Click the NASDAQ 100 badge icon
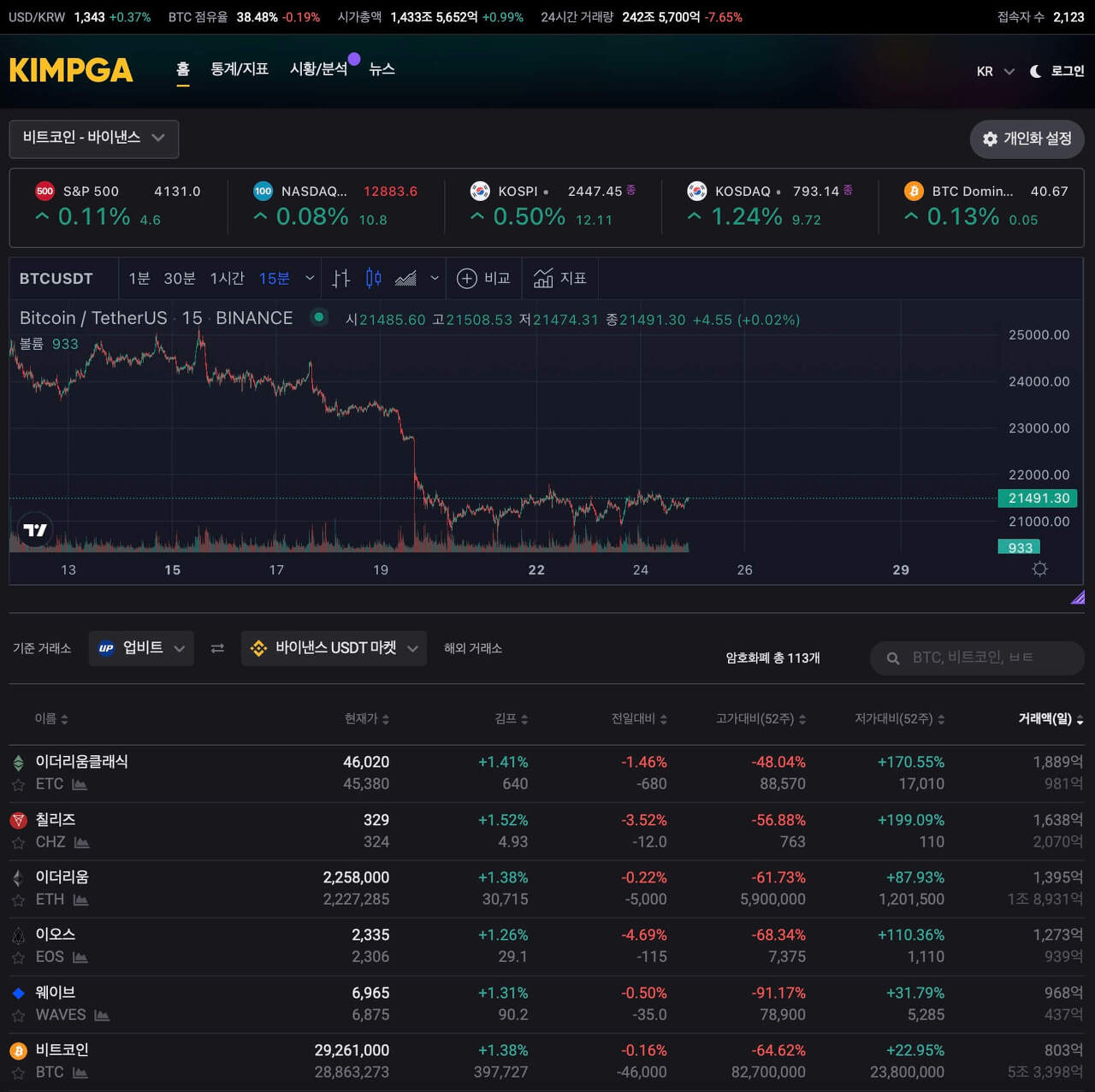This screenshot has width=1095, height=1092. (263, 192)
